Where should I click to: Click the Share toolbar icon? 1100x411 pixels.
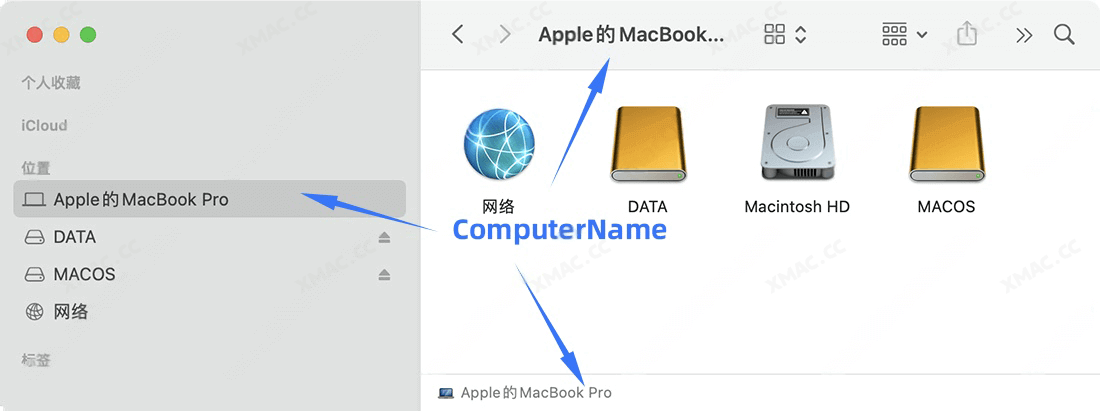[967, 34]
